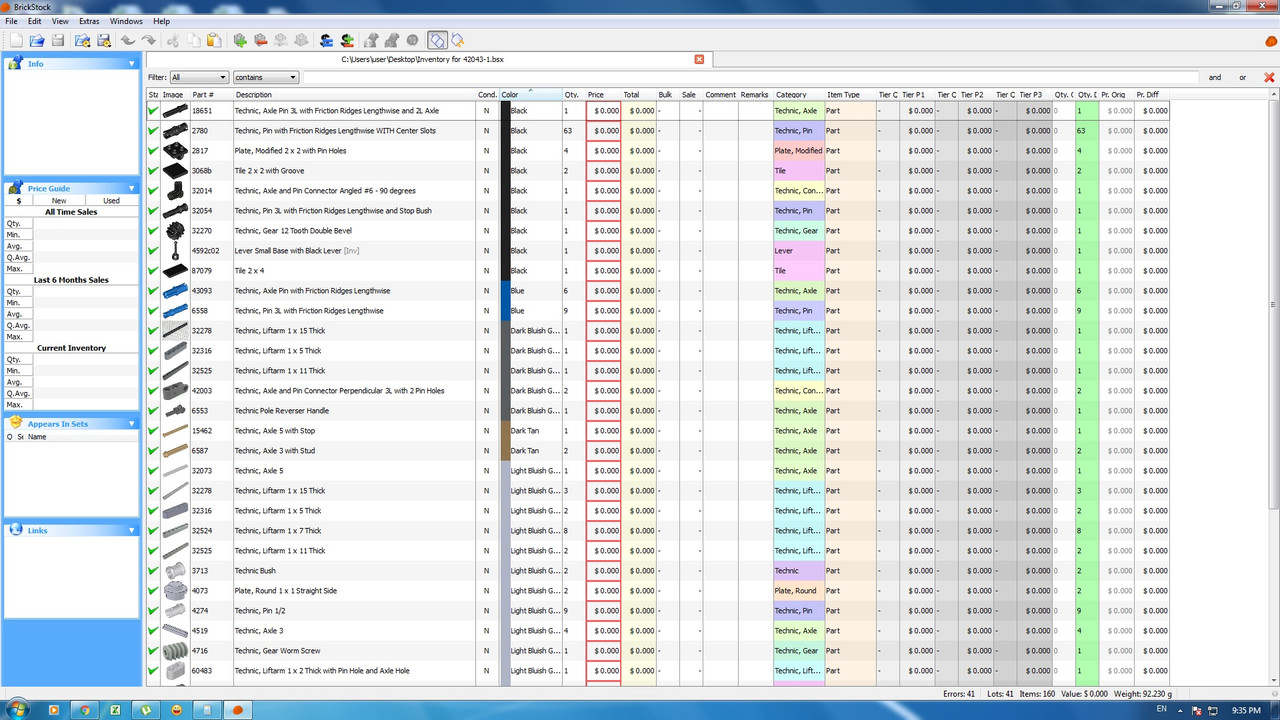Collapse the Links panel with its arrow
1280x720 pixels.
point(132,530)
